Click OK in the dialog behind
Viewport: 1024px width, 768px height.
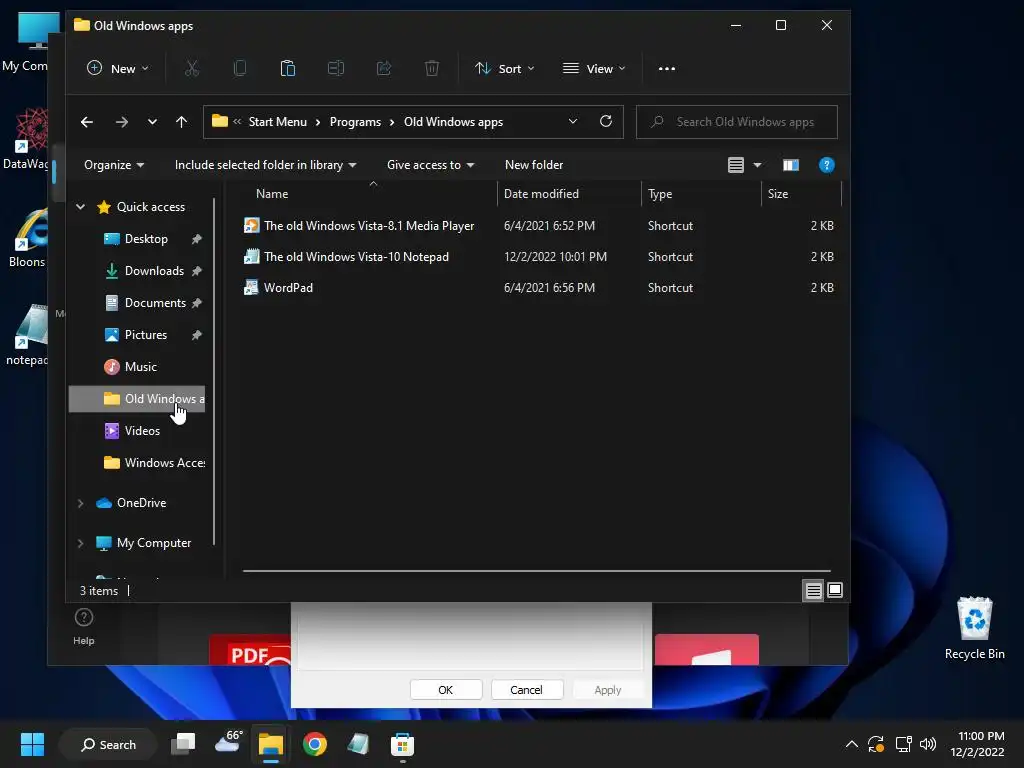[x=446, y=690]
